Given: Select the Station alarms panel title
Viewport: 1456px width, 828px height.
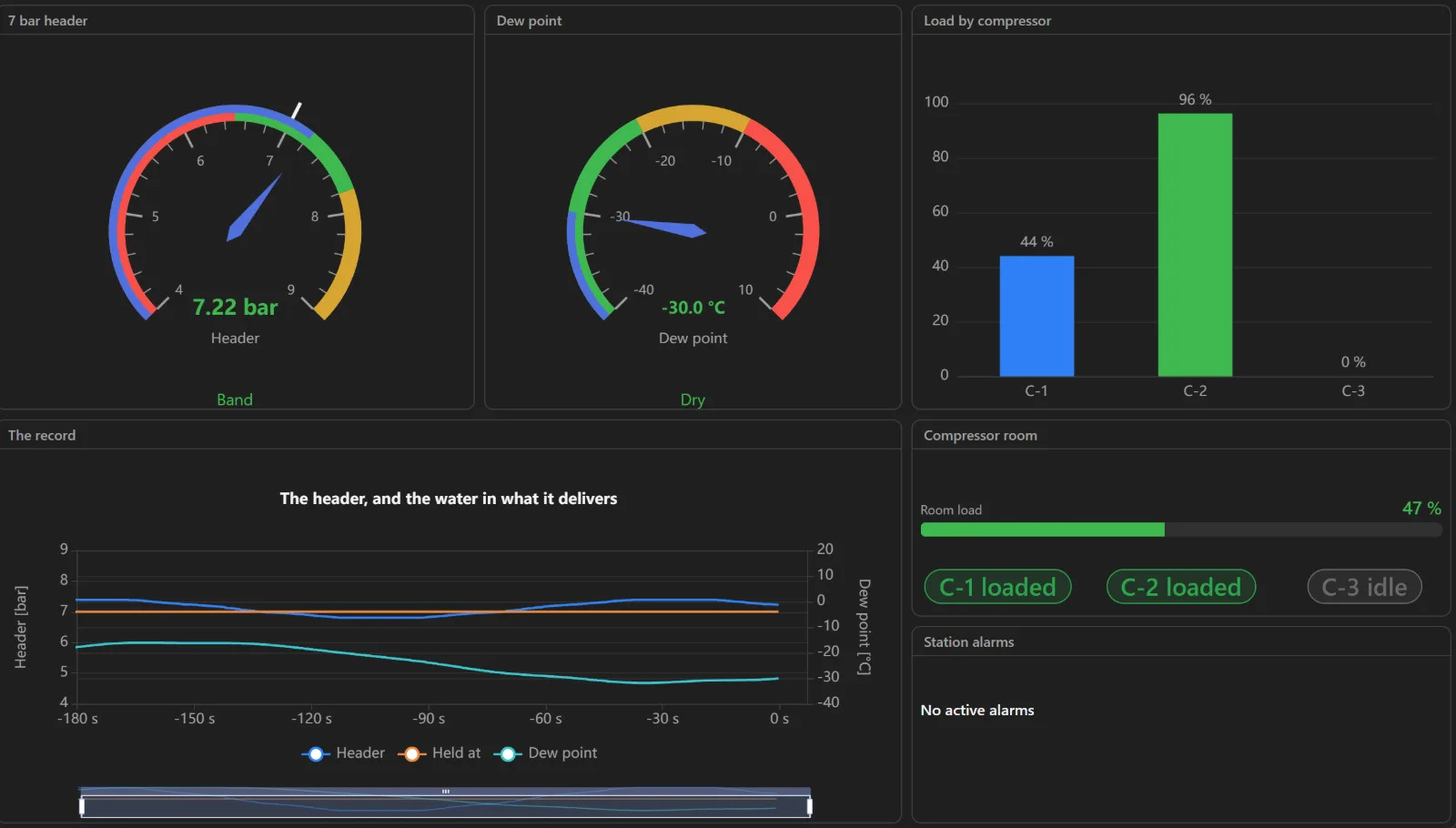Looking at the screenshot, I should click(x=968, y=641).
